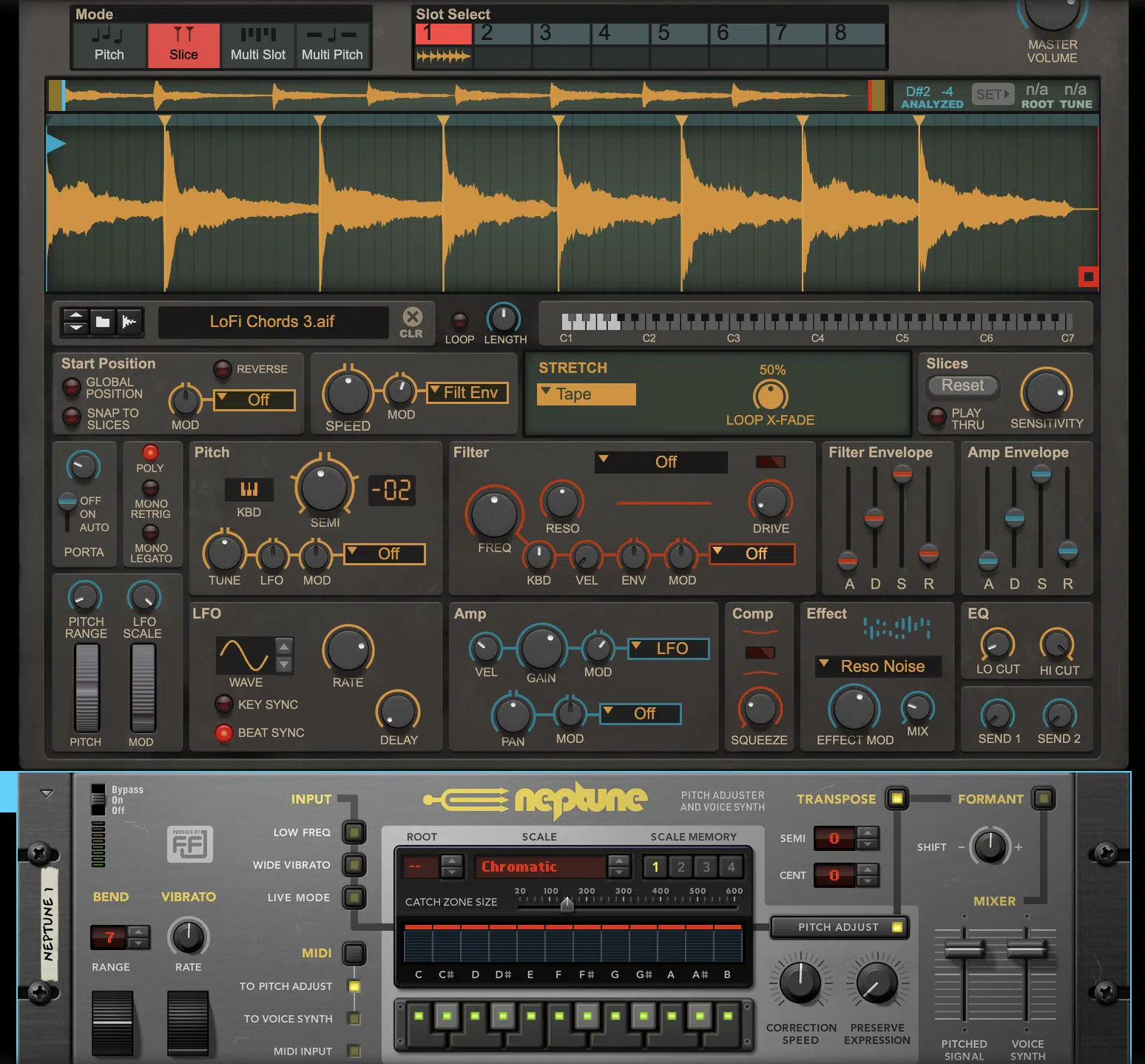Enable MONO LEGATO mode
Screen dimensions: 1145x1064
pos(150,533)
